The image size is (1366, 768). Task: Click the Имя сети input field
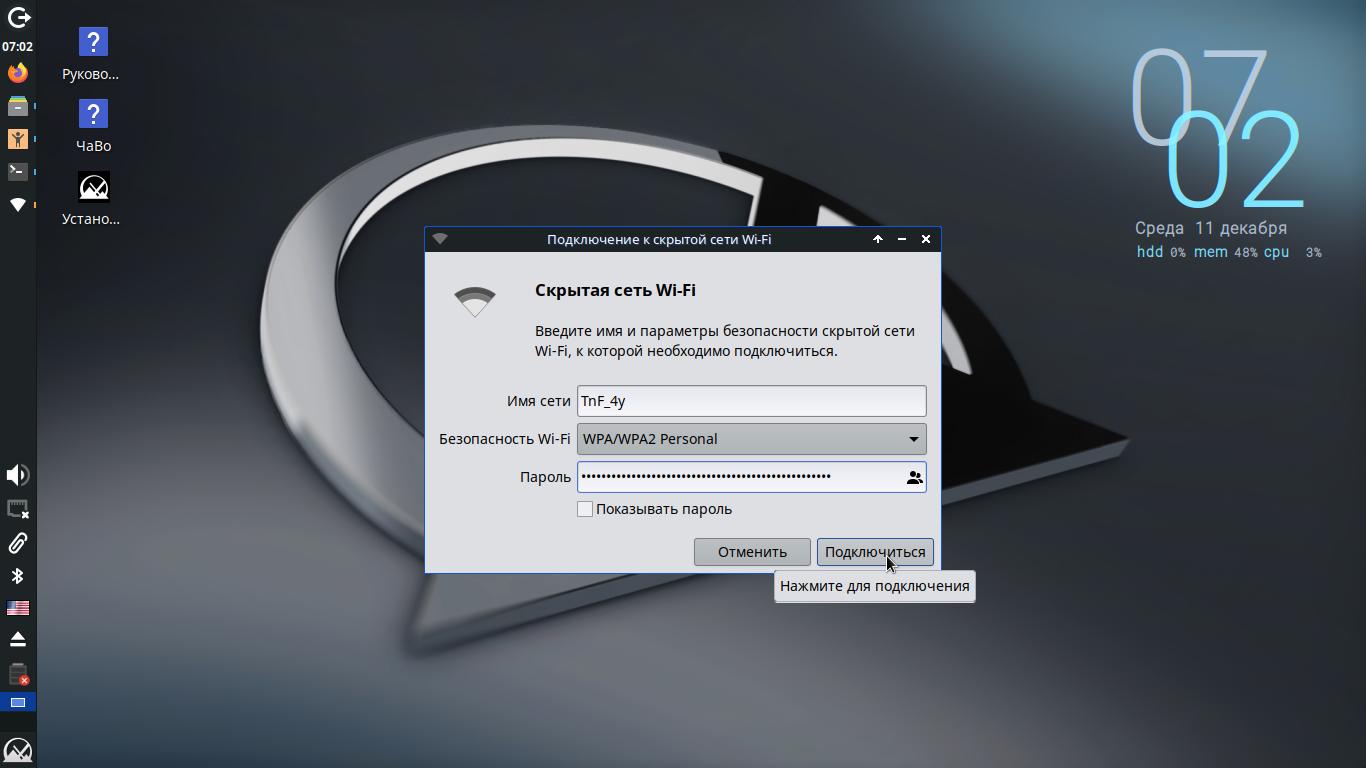(752, 401)
